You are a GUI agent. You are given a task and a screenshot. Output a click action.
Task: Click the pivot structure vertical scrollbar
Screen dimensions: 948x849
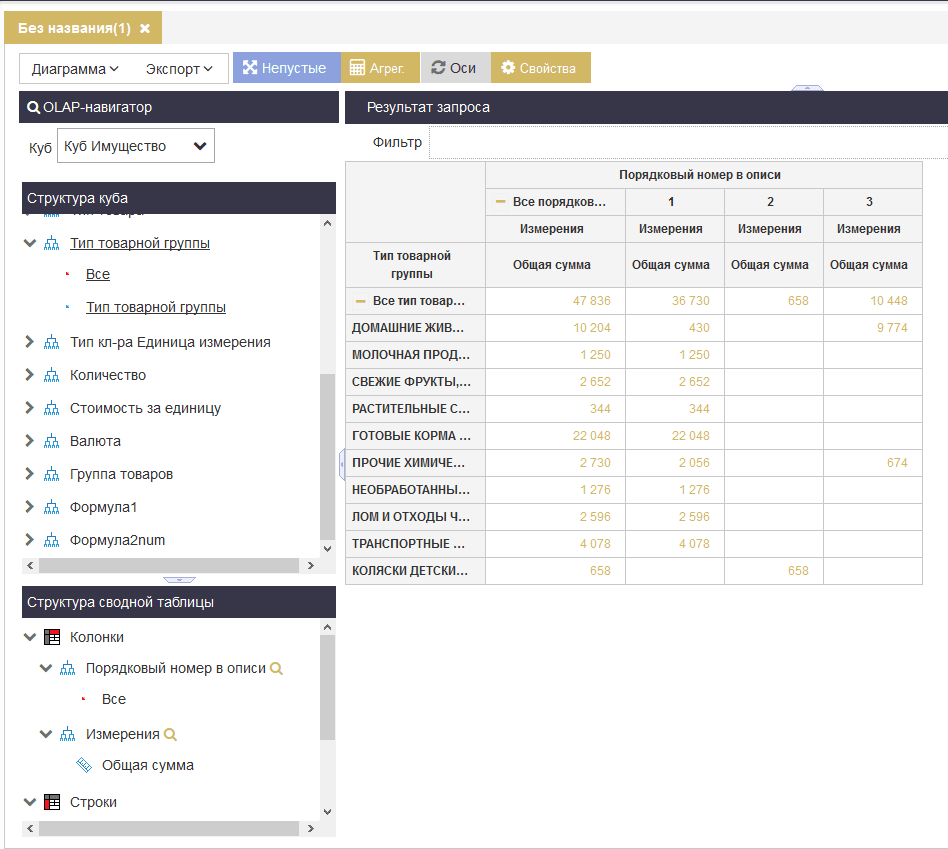(x=327, y=688)
